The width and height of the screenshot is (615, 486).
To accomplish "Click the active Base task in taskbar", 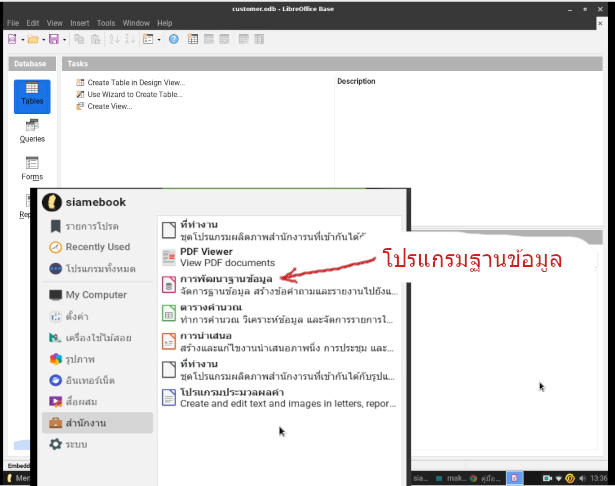I will click(514, 478).
